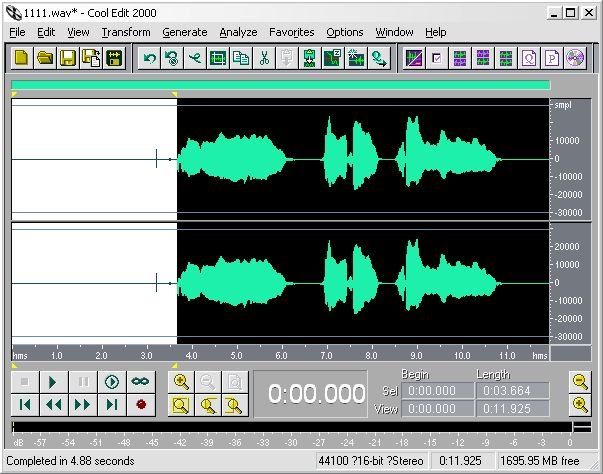The height and width of the screenshot is (474, 603).
Task: Click the mix paste clipboard-arrow icon
Action: click(310, 58)
